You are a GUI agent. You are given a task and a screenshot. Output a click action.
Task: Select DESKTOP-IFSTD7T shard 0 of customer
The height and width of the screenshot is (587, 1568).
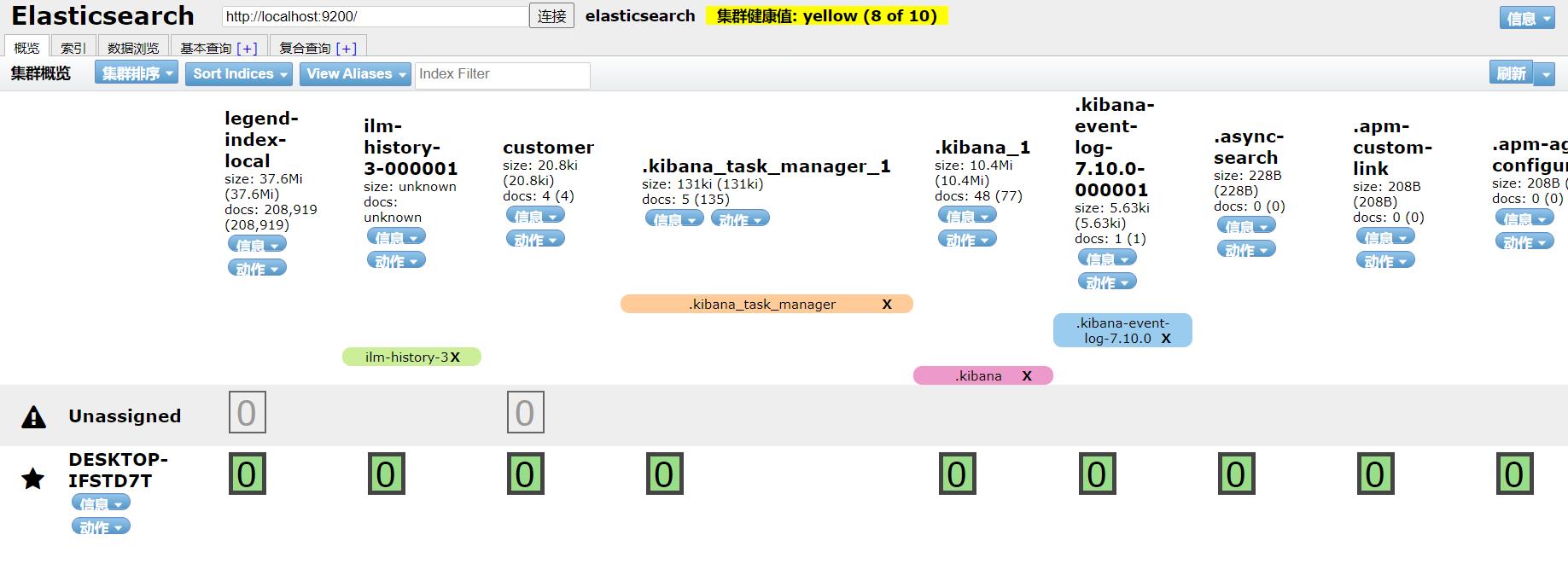click(526, 474)
